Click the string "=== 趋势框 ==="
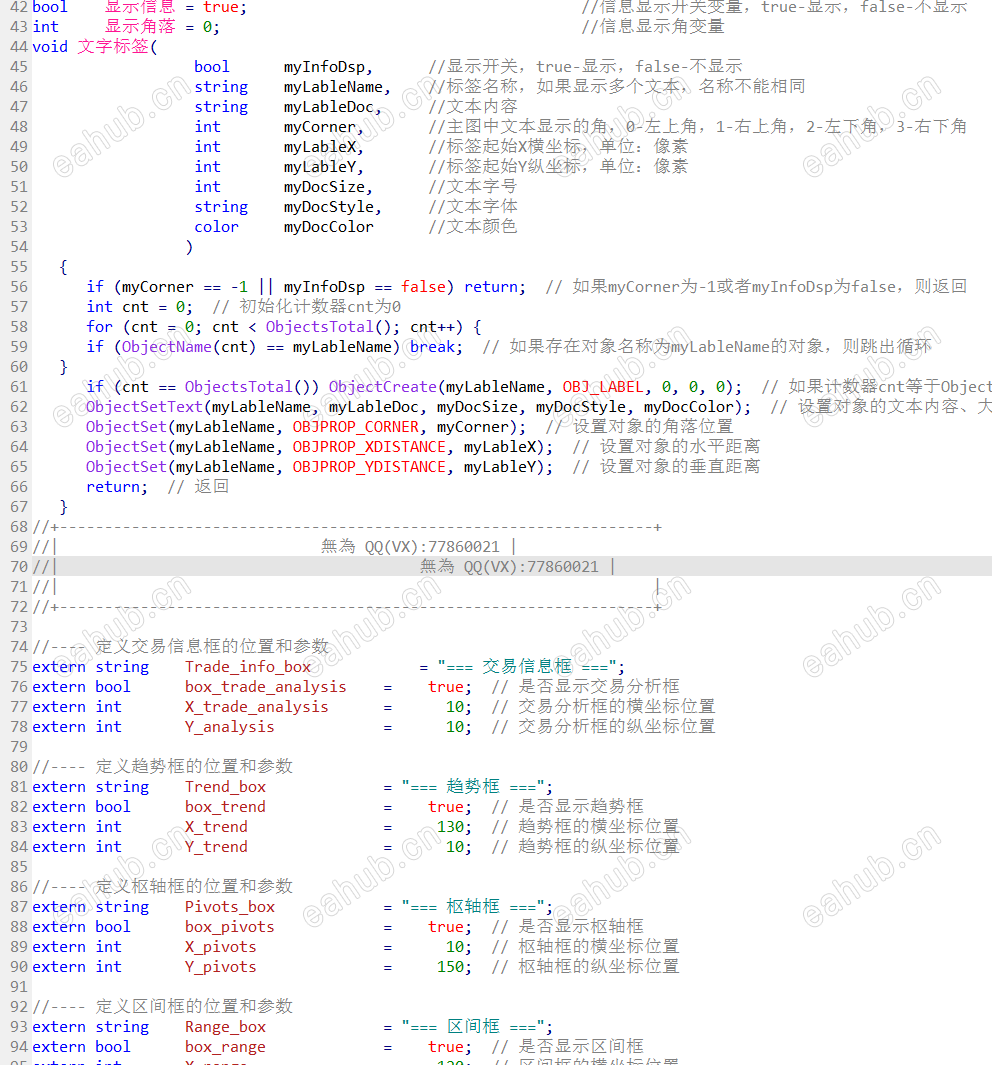Viewport: 992px width, 1065px height. 473,787
